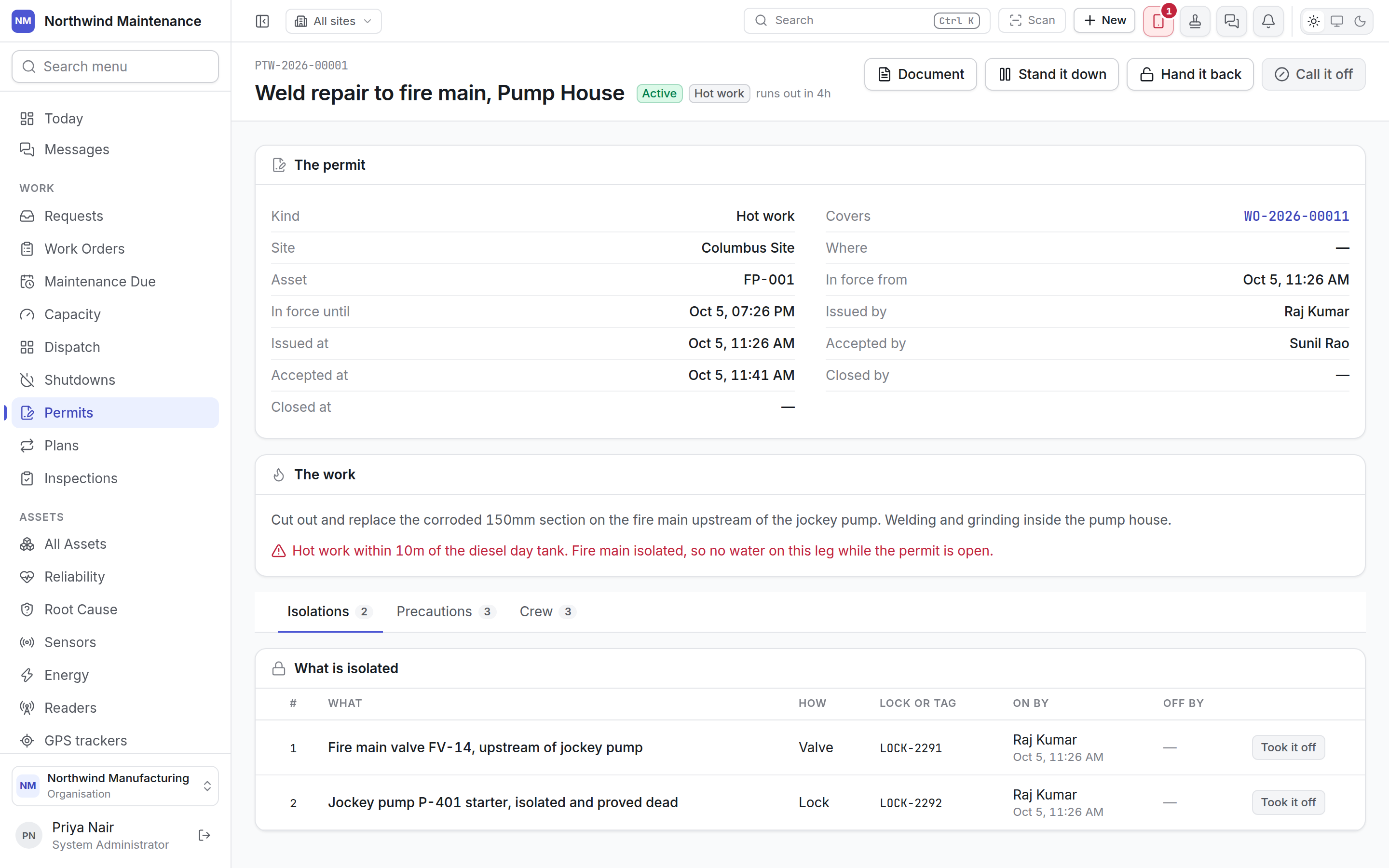Screen dimensions: 1389x868
Task: Open work order link WO-2026-00011
Action: (1296, 216)
